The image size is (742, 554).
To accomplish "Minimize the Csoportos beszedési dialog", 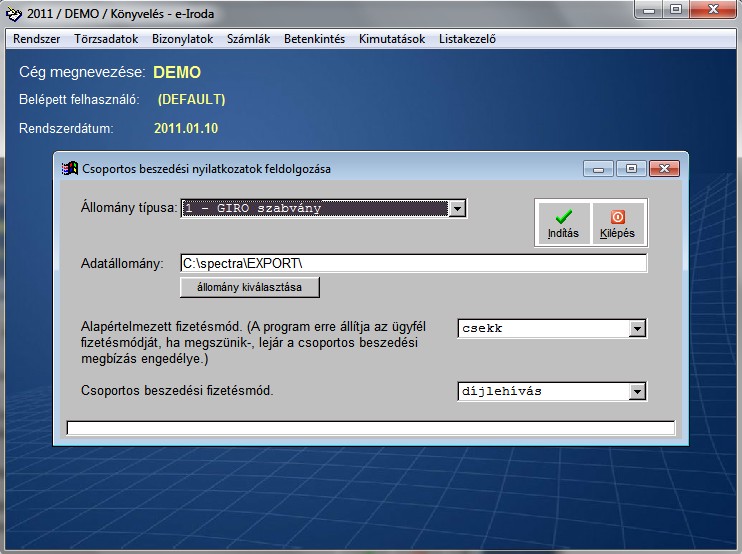I will tap(599, 169).
